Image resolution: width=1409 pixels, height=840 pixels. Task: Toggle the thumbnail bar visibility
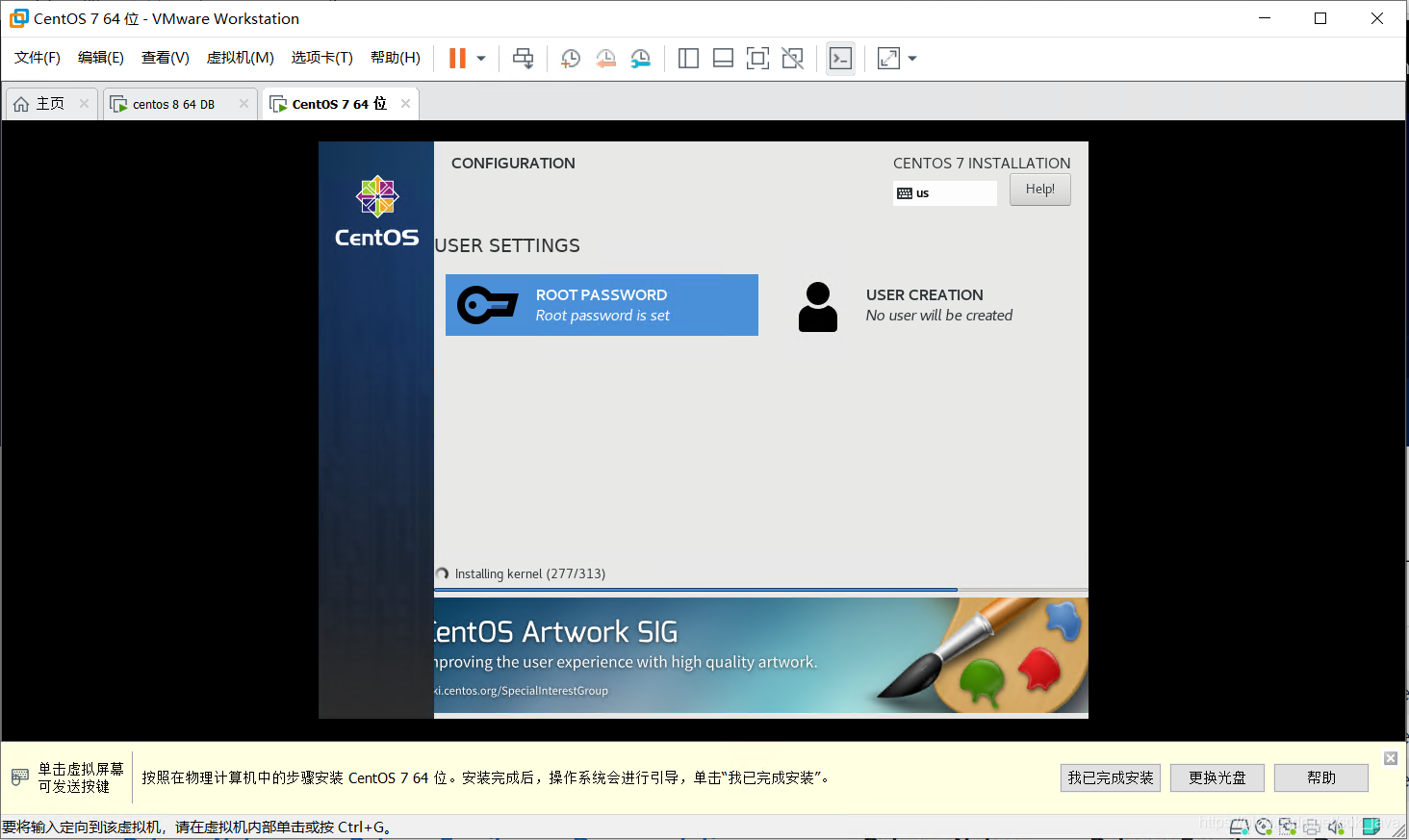[x=723, y=58]
